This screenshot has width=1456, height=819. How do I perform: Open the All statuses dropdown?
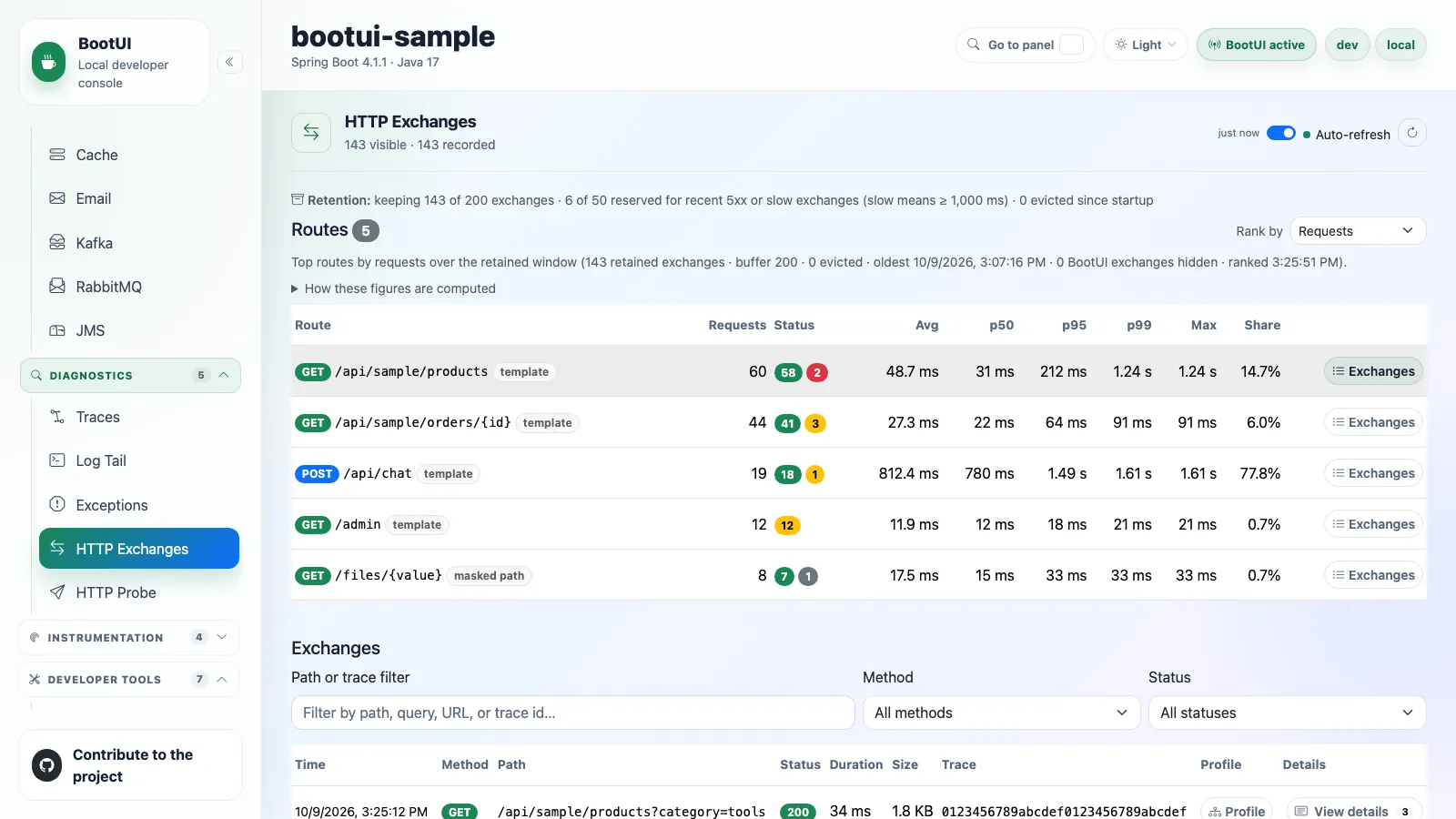(1287, 713)
